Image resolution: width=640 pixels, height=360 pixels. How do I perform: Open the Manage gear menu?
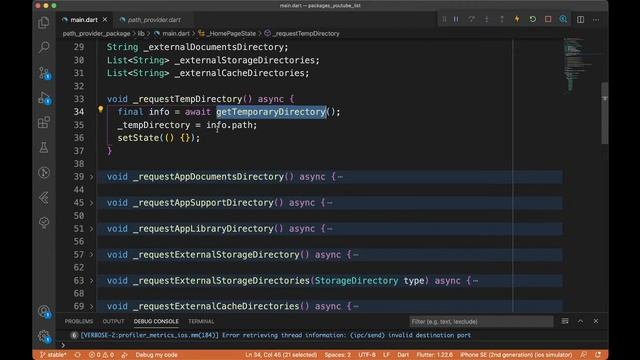44,336
